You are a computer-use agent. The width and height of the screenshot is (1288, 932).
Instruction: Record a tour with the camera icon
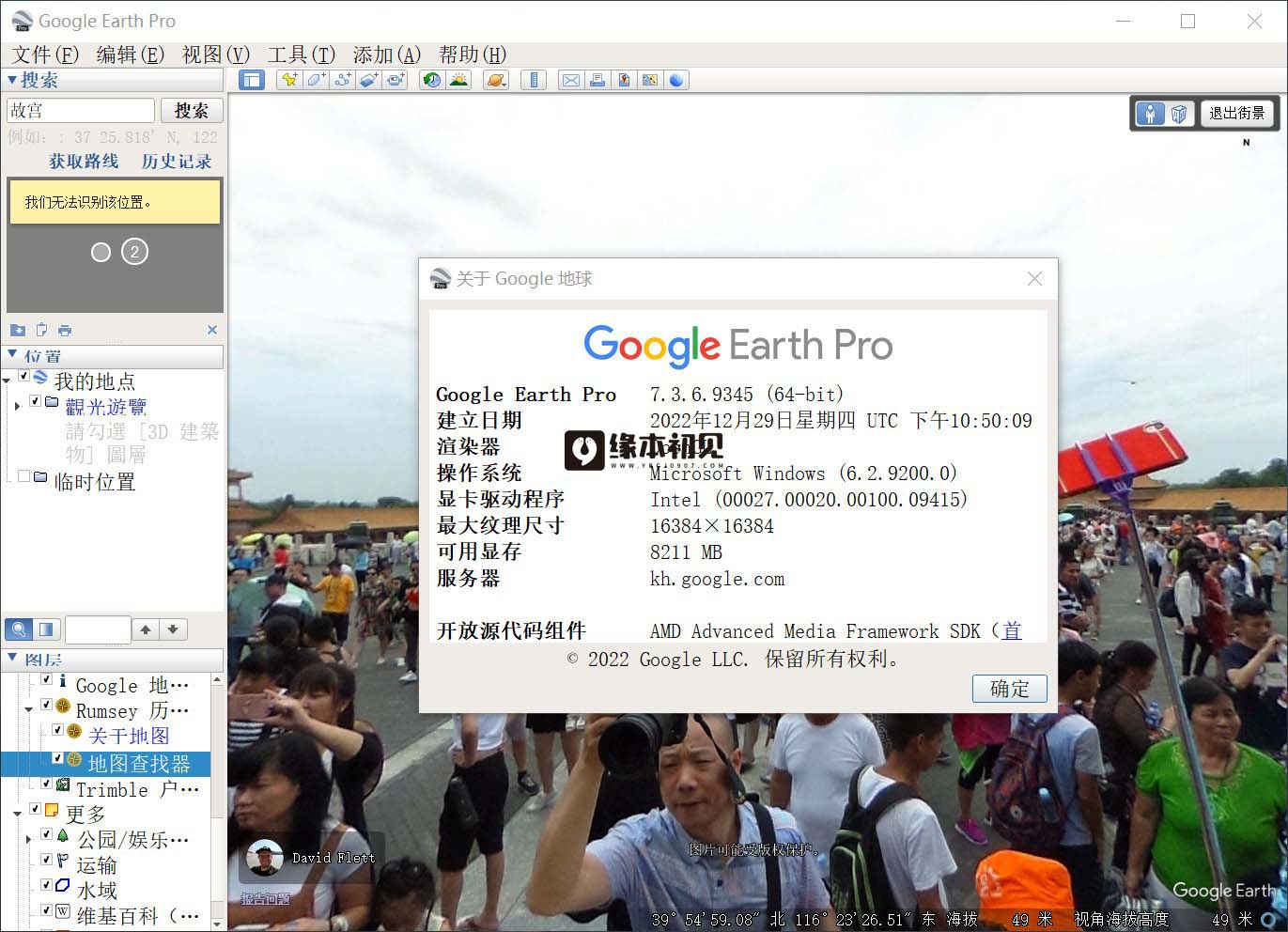pyautogui.click(x=396, y=80)
